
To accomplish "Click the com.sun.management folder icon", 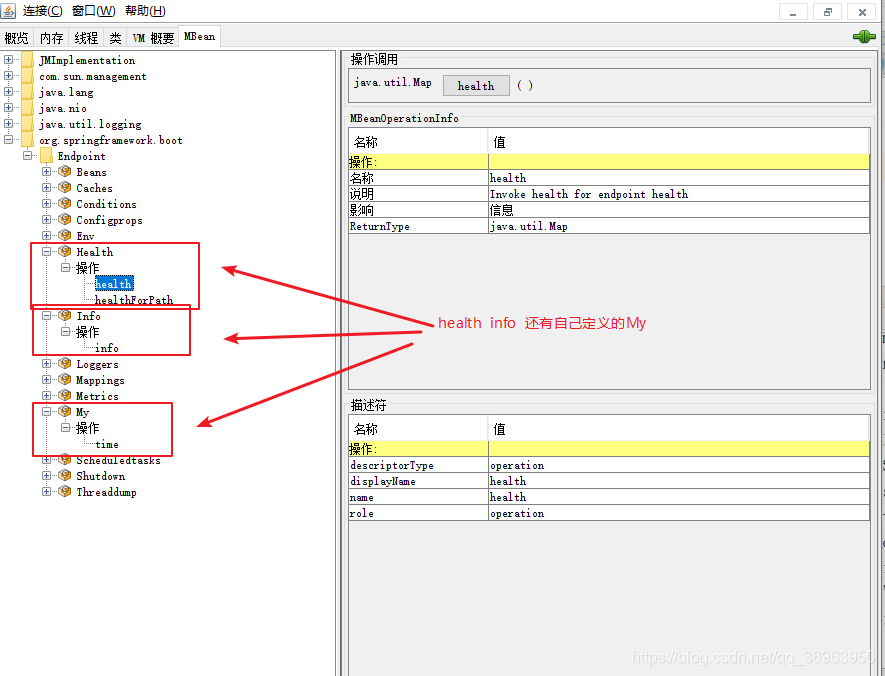I will tap(27, 76).
